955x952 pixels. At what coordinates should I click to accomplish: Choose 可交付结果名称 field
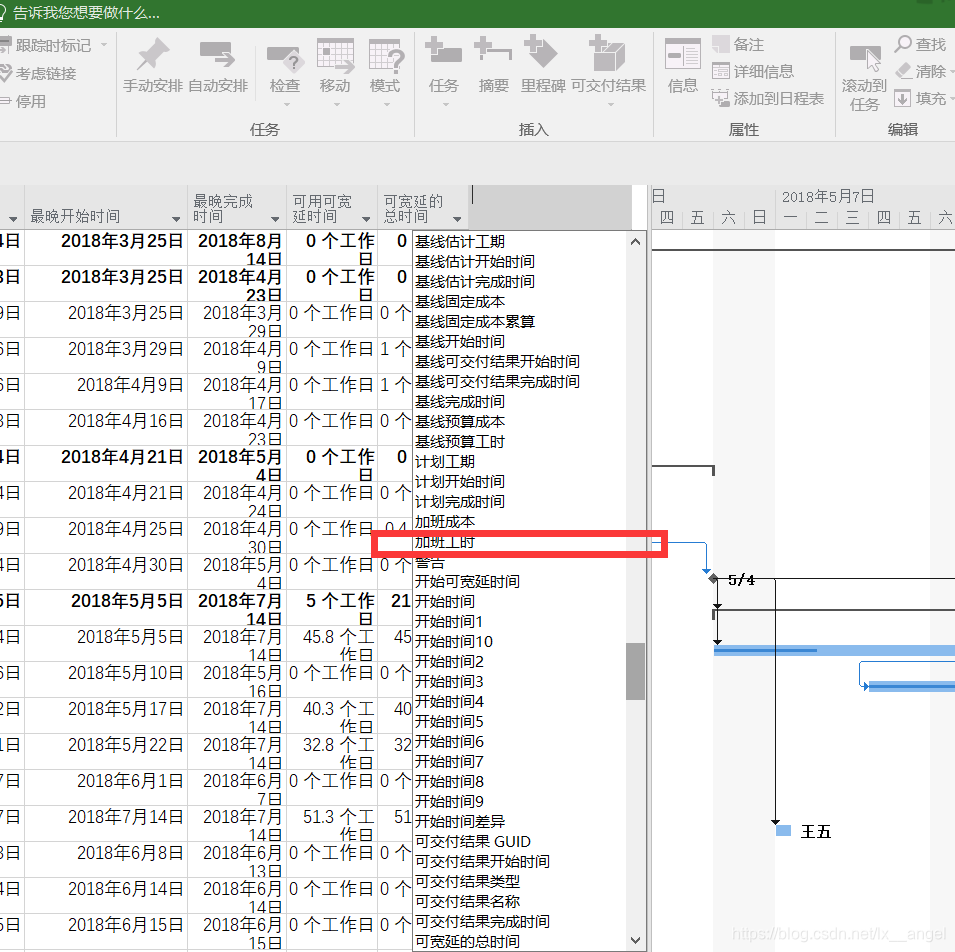click(467, 901)
